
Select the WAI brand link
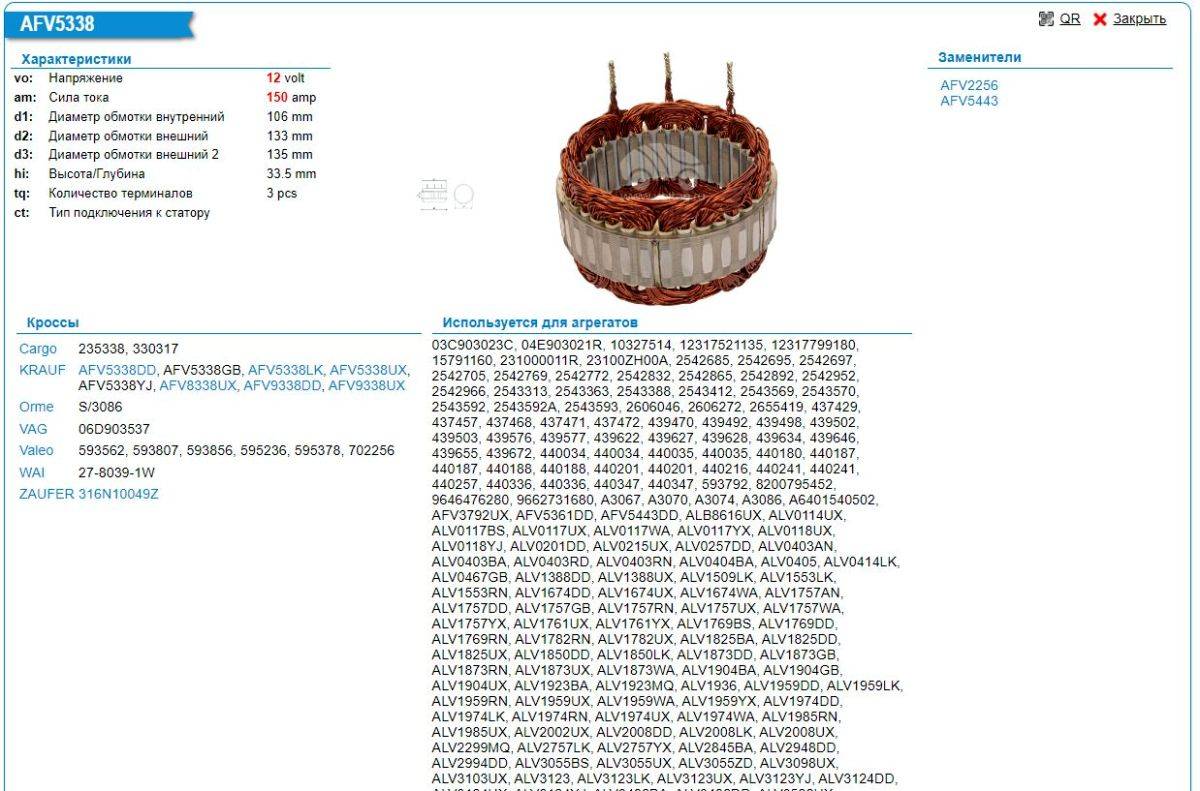coord(32,472)
